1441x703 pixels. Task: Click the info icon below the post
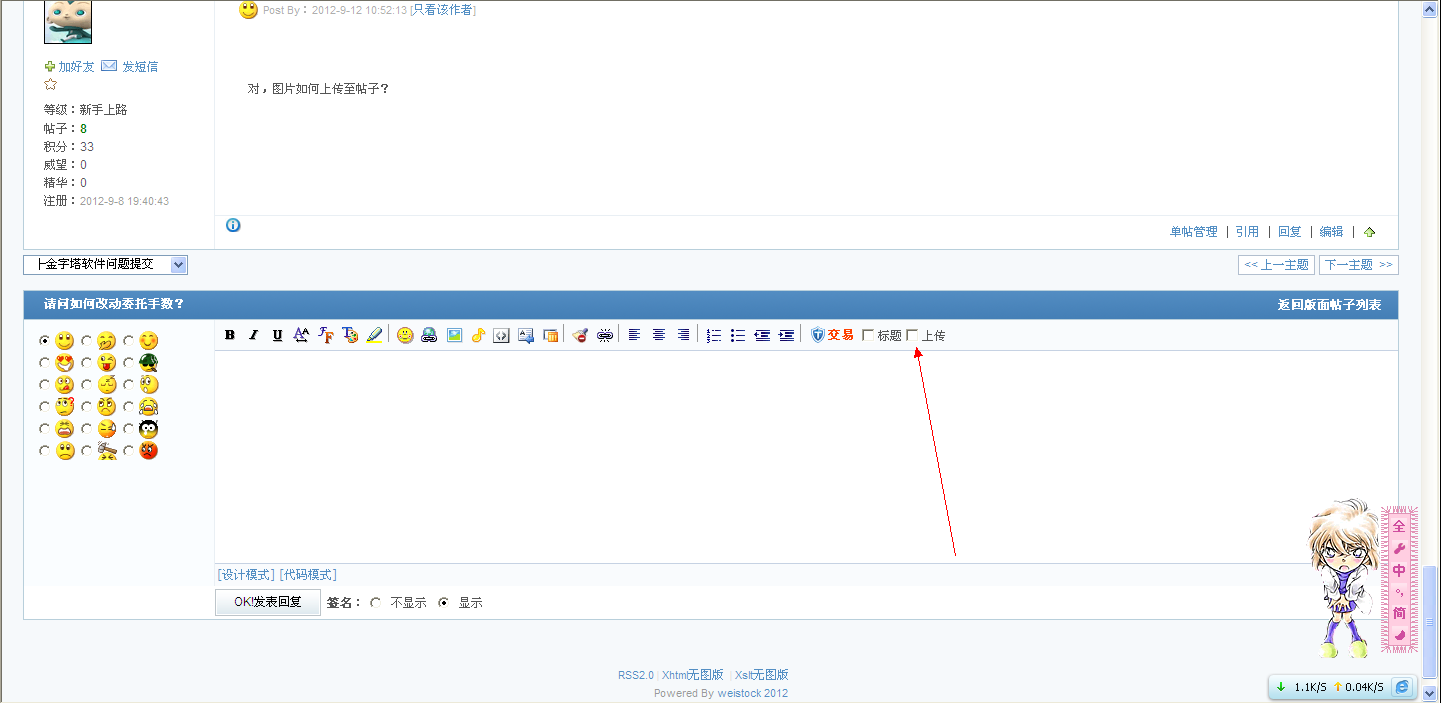233,225
